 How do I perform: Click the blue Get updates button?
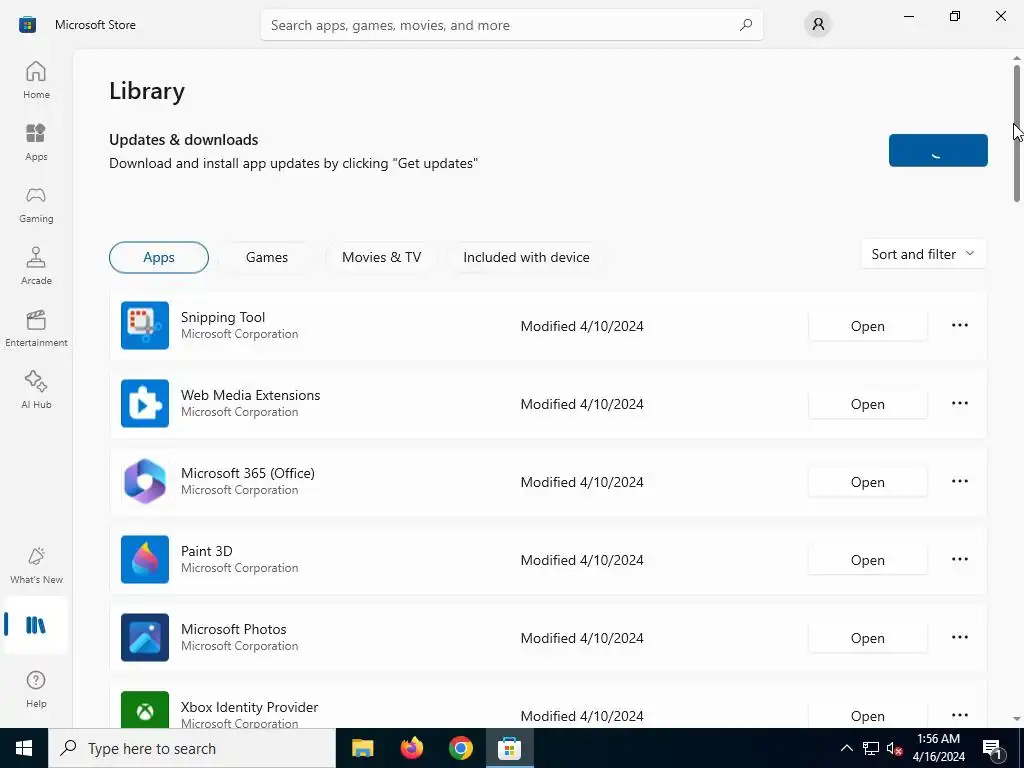click(x=938, y=150)
